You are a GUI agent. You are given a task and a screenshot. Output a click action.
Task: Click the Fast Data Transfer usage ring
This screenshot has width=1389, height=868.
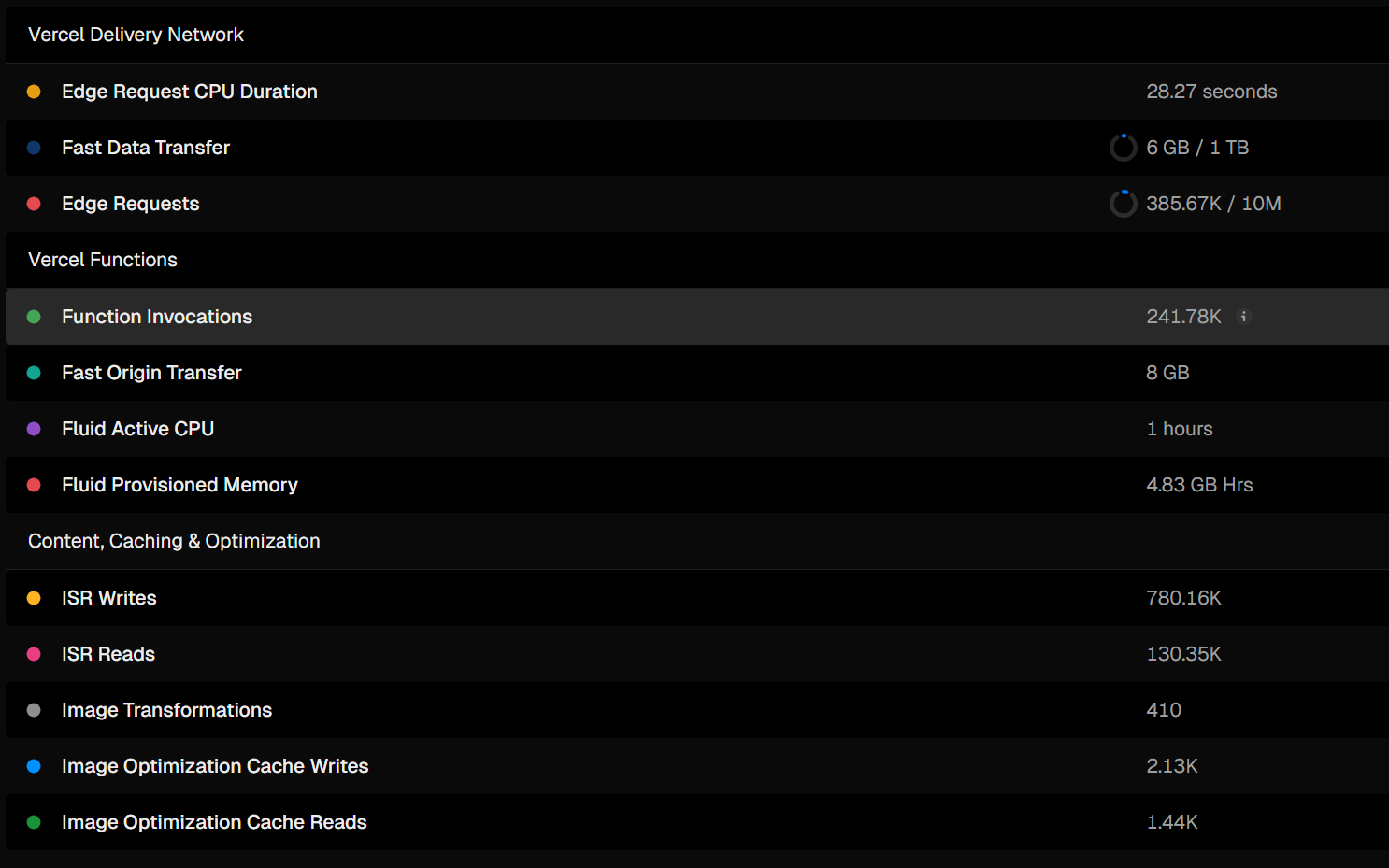(x=1123, y=148)
